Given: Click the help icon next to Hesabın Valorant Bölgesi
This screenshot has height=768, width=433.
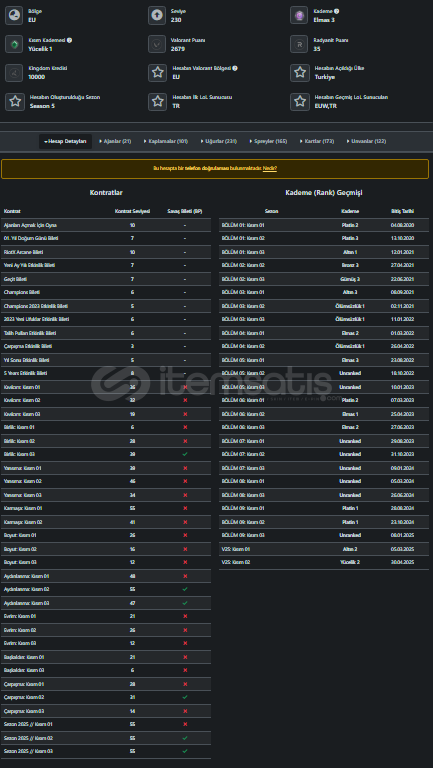Looking at the screenshot, I should [235, 69].
